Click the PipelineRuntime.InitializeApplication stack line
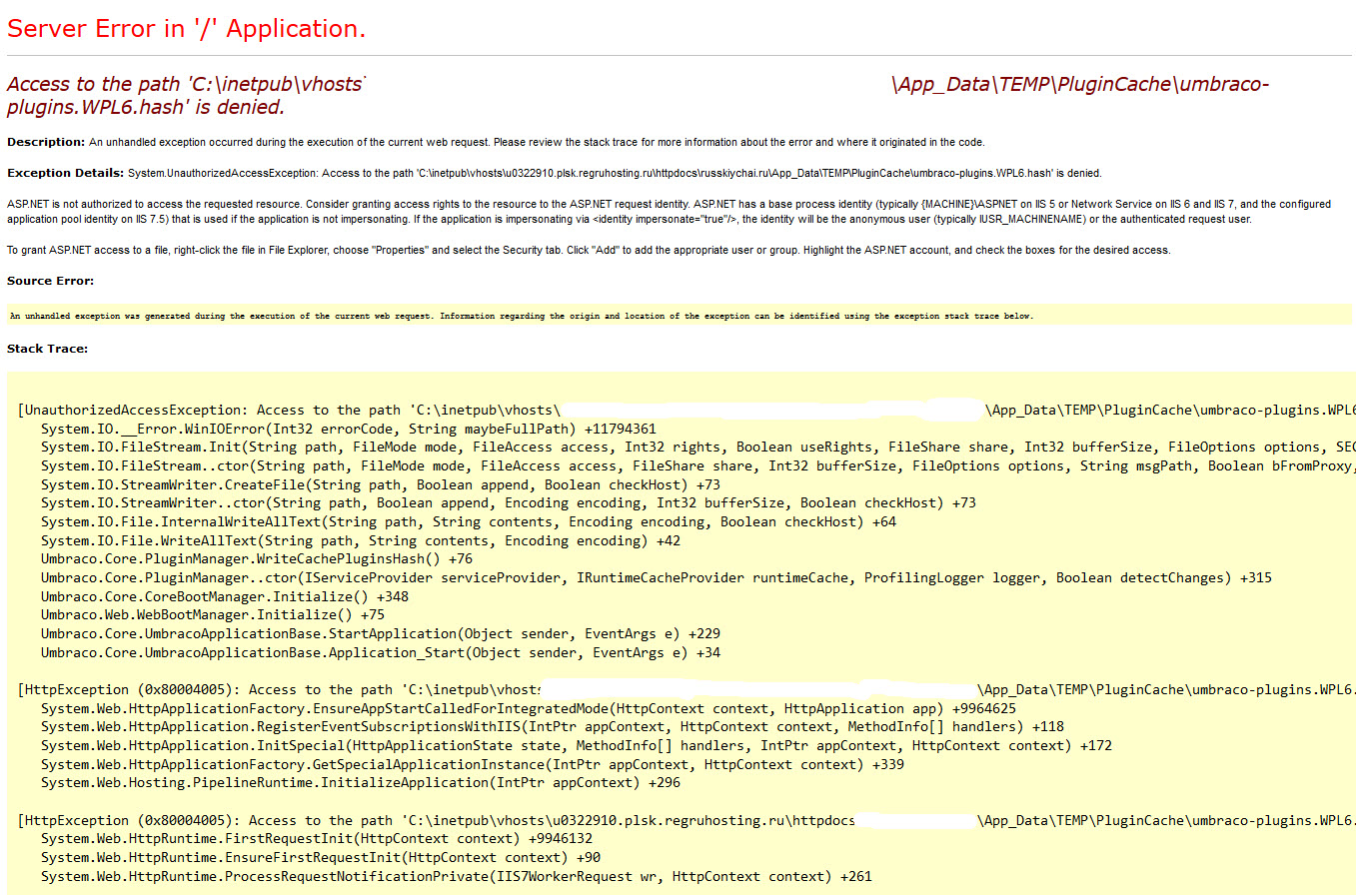Viewport: 1356px width, 896px height. pos(360,782)
